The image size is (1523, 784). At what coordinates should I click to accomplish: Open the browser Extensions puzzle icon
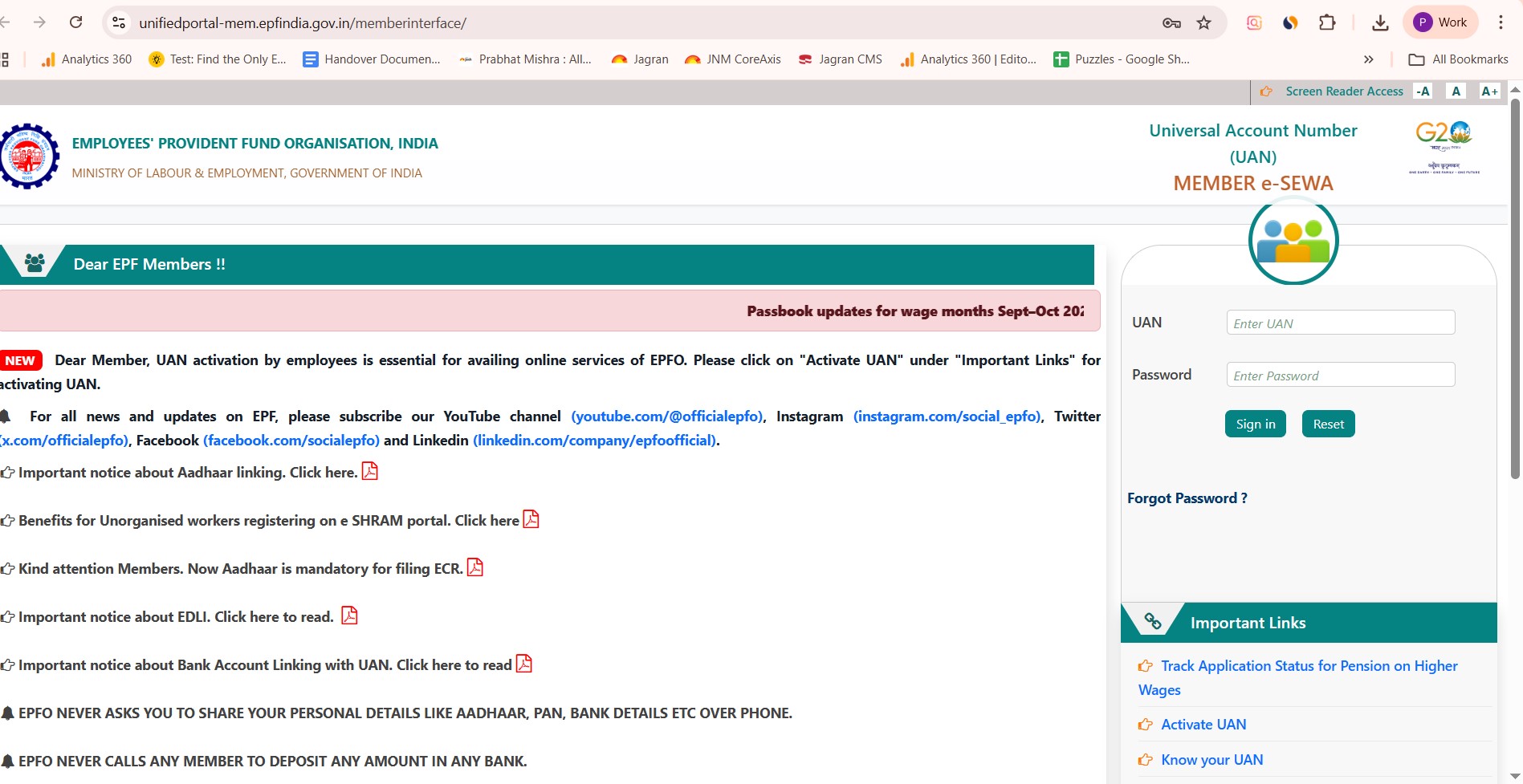coord(1327,22)
